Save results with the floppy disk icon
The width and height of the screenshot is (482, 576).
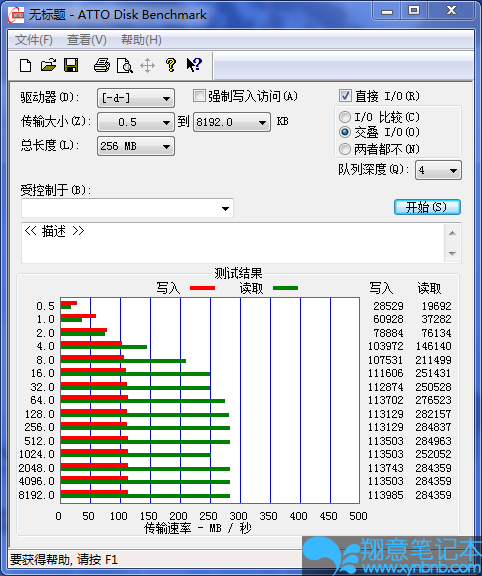[71, 65]
